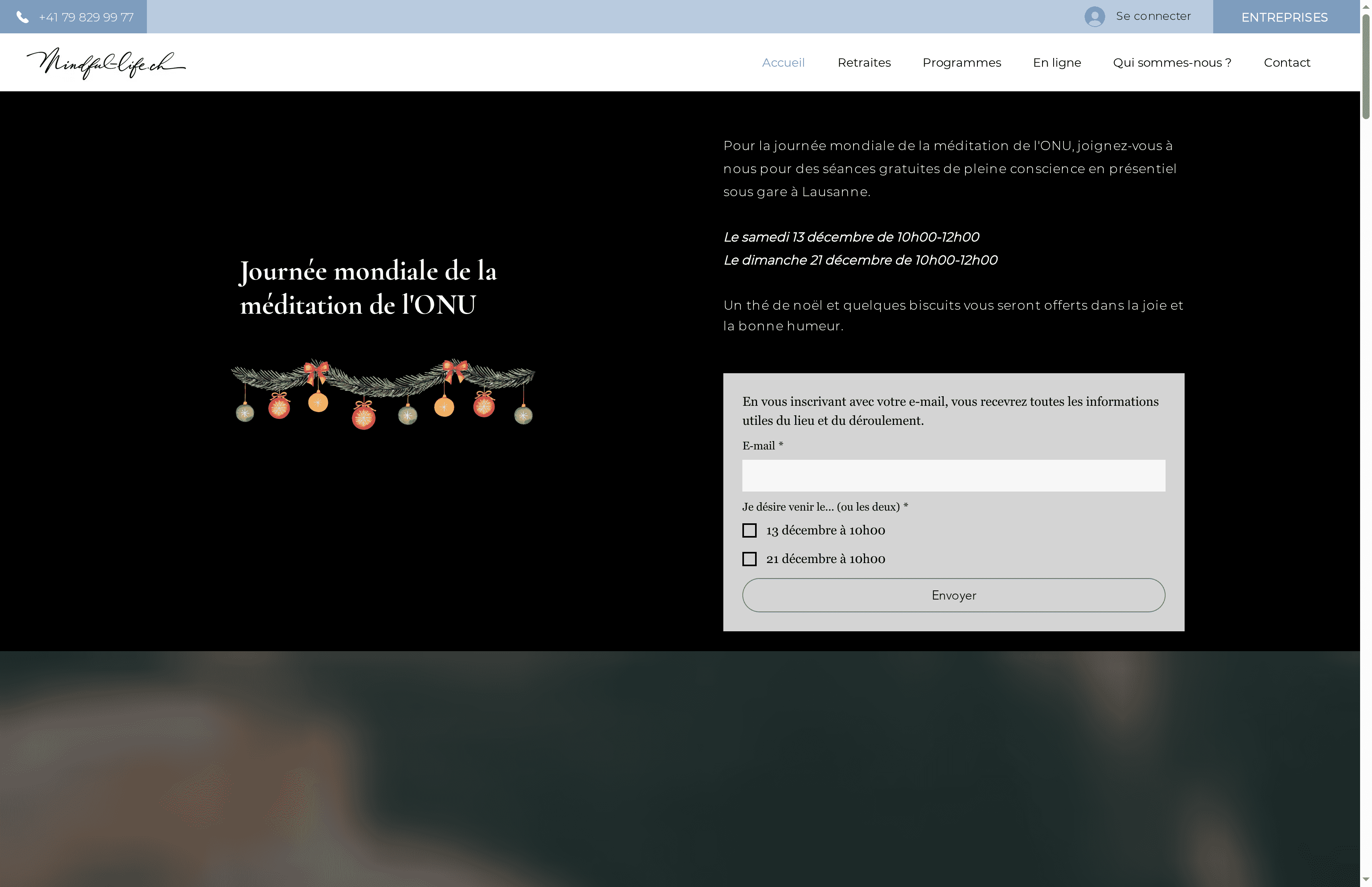
Task: Check the 21 décembre à 10h00 option
Action: point(749,559)
